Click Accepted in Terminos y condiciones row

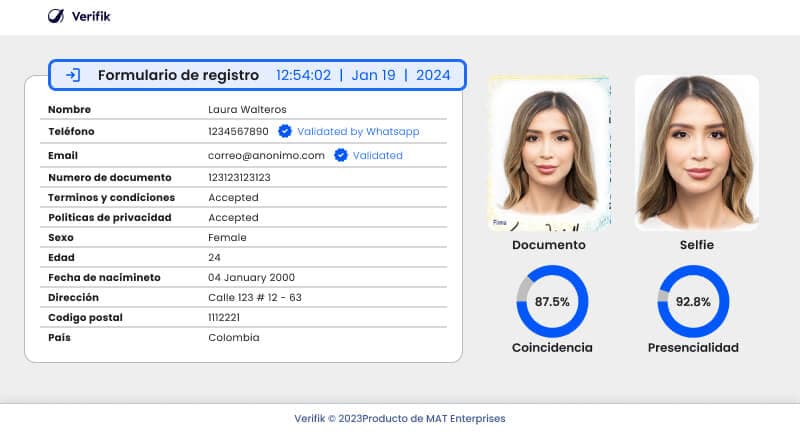pos(233,197)
